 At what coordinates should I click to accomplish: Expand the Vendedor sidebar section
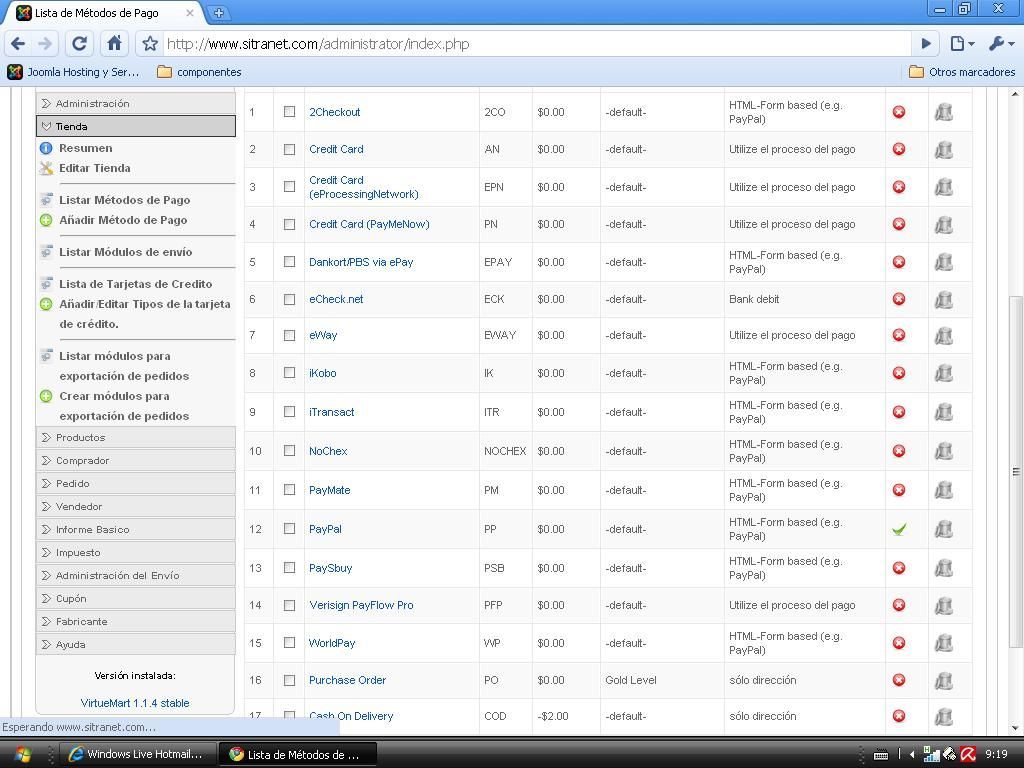click(136, 506)
